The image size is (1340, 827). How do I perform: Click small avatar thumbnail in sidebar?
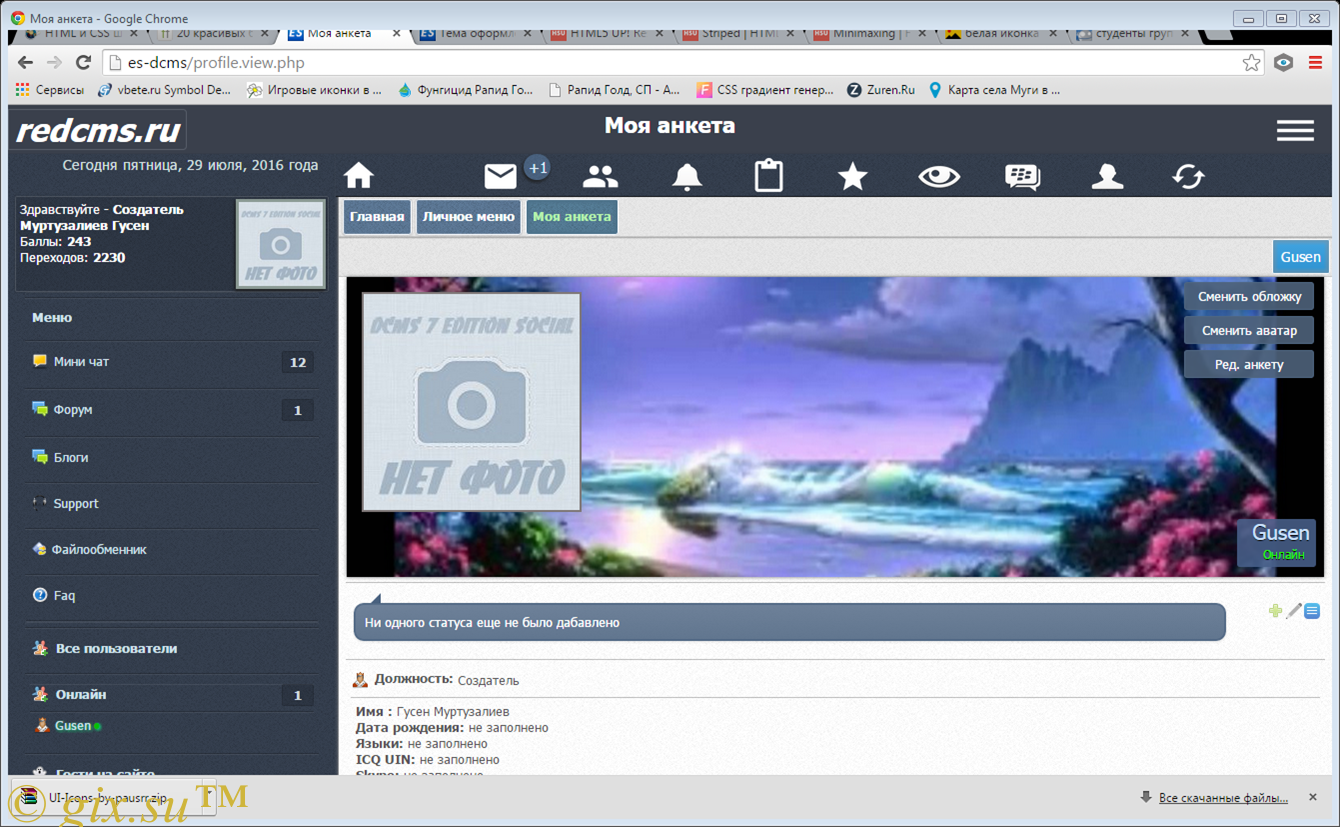[x=280, y=244]
